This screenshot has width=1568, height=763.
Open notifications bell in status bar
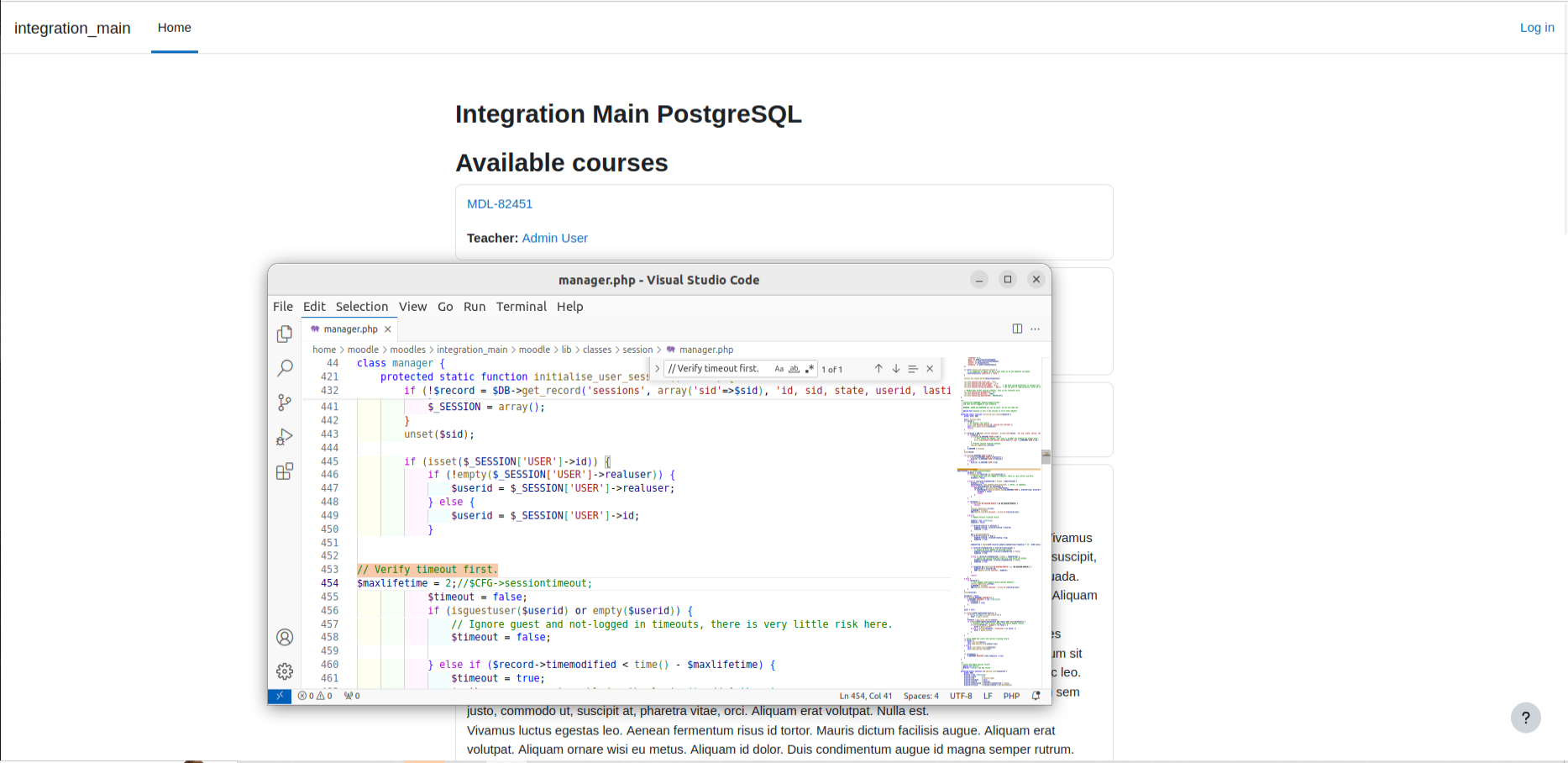coord(1036,696)
